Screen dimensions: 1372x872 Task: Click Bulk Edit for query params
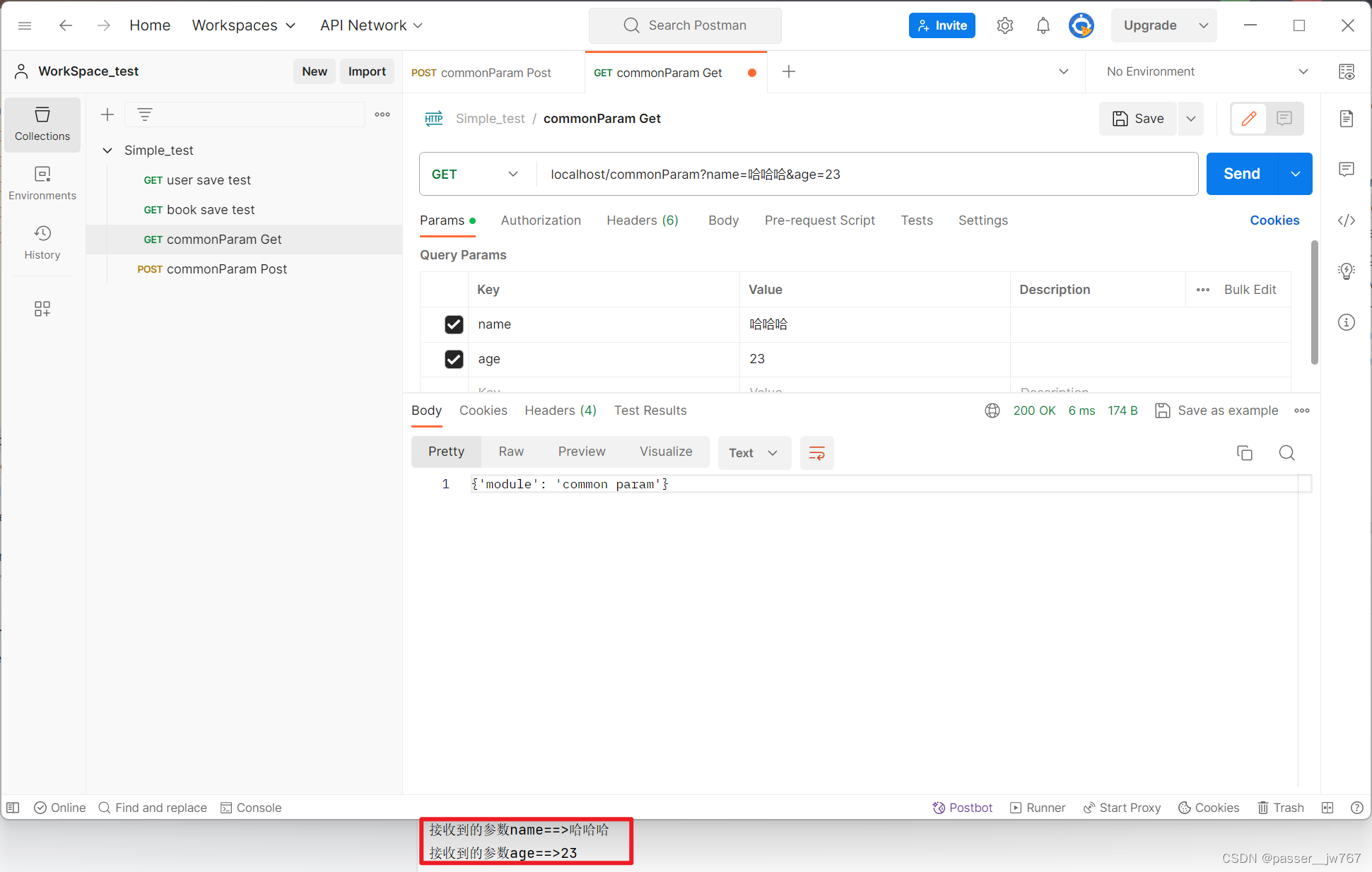(x=1250, y=290)
